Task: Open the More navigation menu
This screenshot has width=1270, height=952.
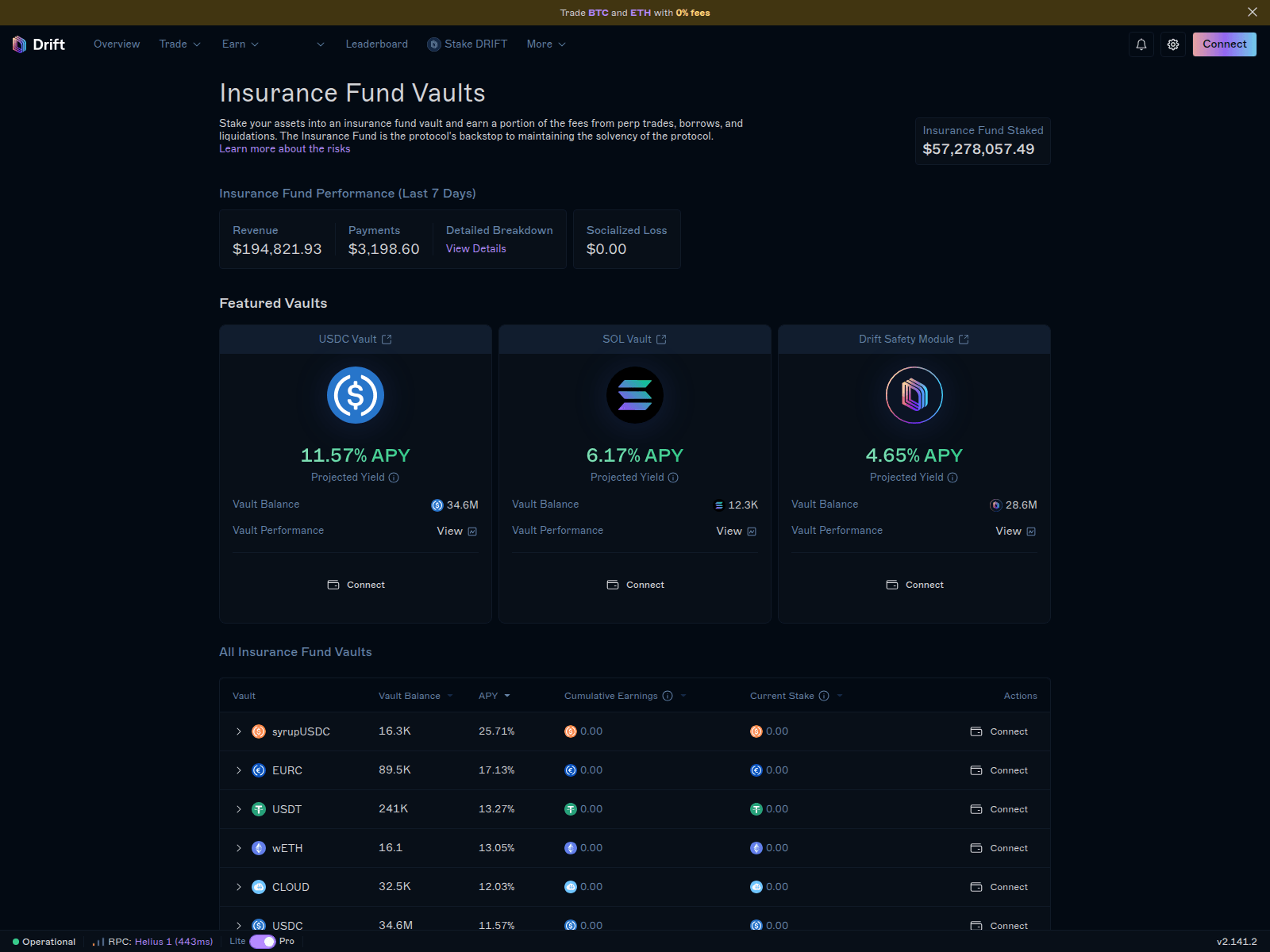Action: (545, 44)
